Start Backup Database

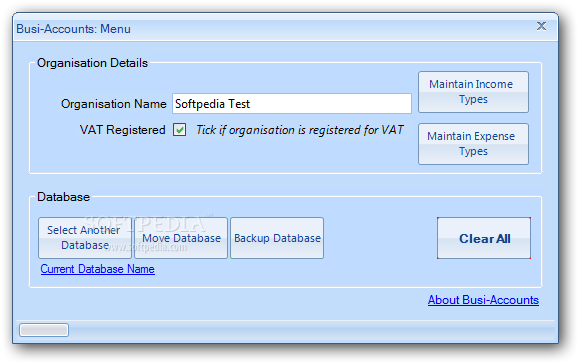coord(277,238)
